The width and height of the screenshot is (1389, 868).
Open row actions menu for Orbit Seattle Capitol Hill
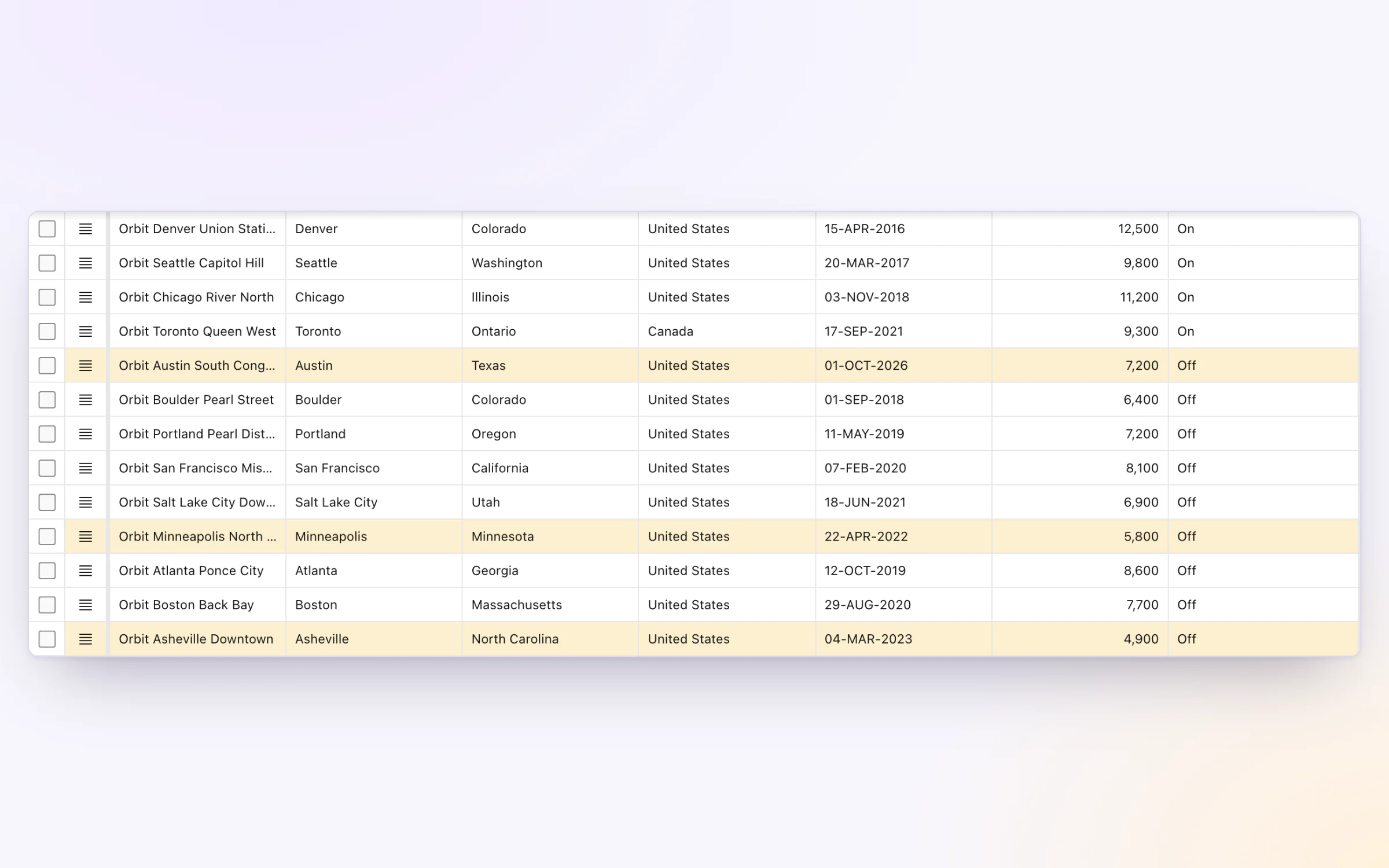coord(85,263)
